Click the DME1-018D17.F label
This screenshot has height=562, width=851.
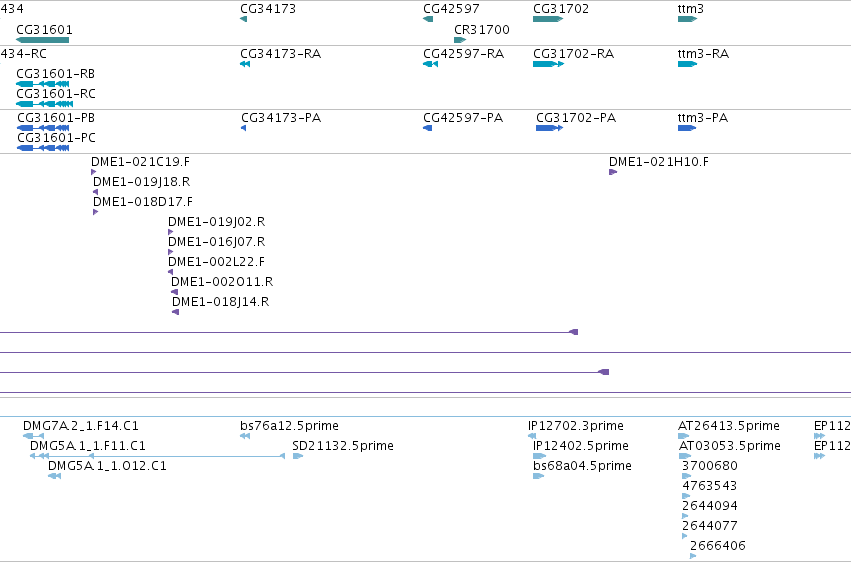pos(143,202)
